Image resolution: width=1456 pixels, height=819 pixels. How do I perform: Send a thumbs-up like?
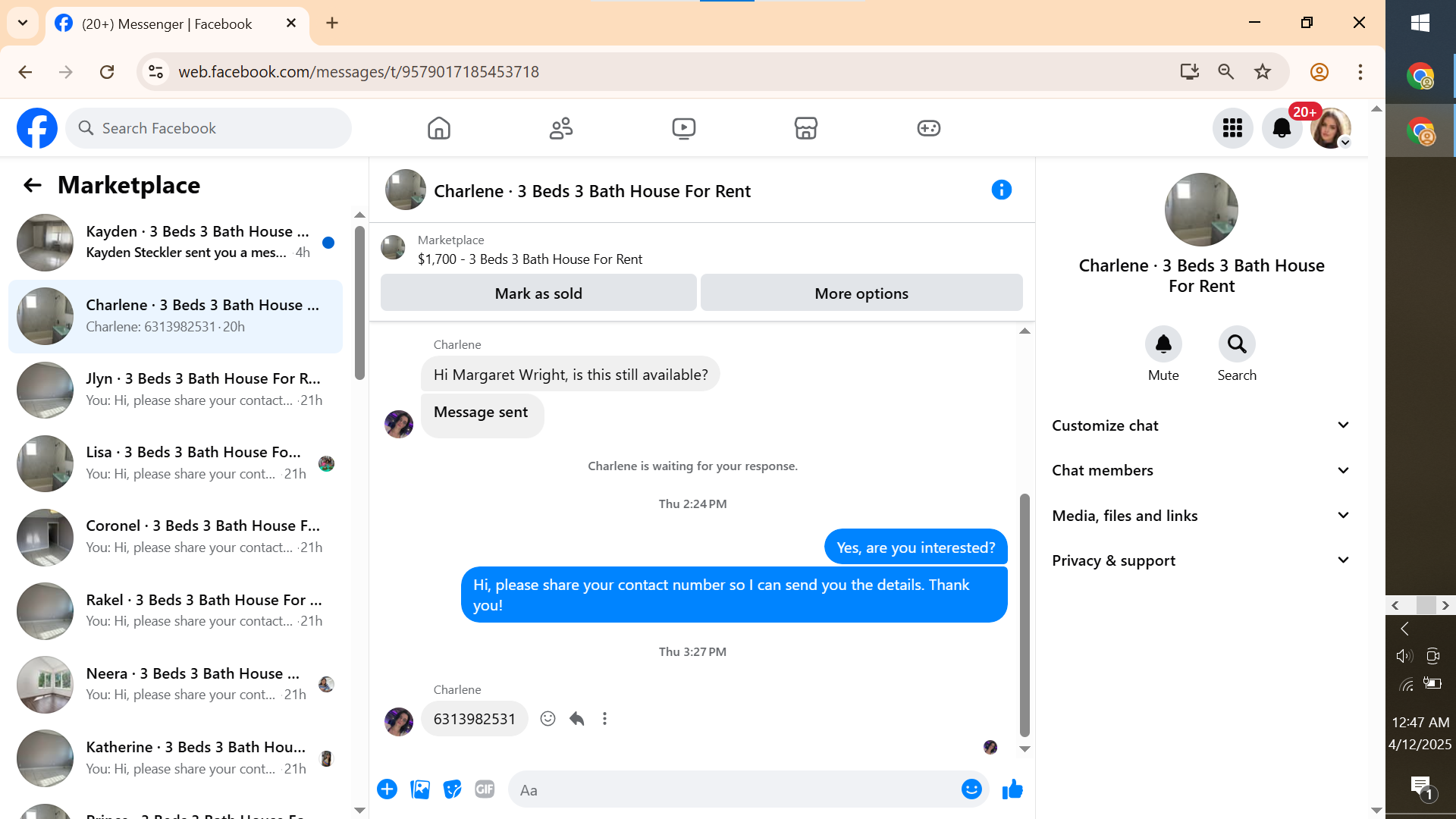(x=1012, y=789)
